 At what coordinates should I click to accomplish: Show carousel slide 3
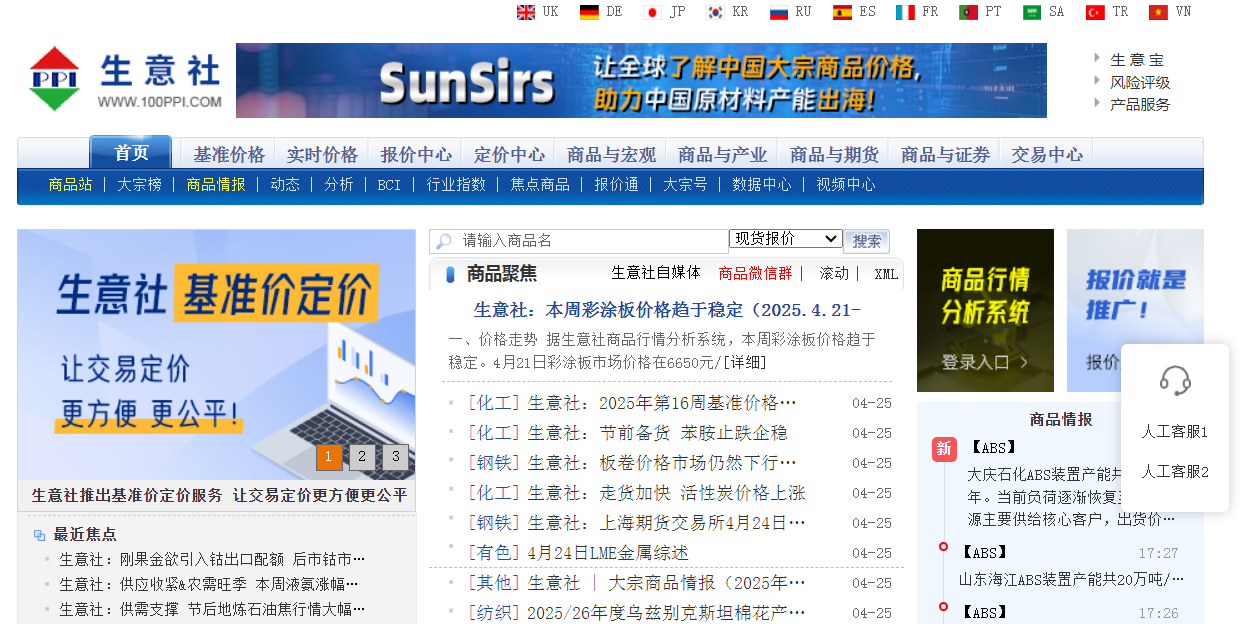click(x=395, y=457)
